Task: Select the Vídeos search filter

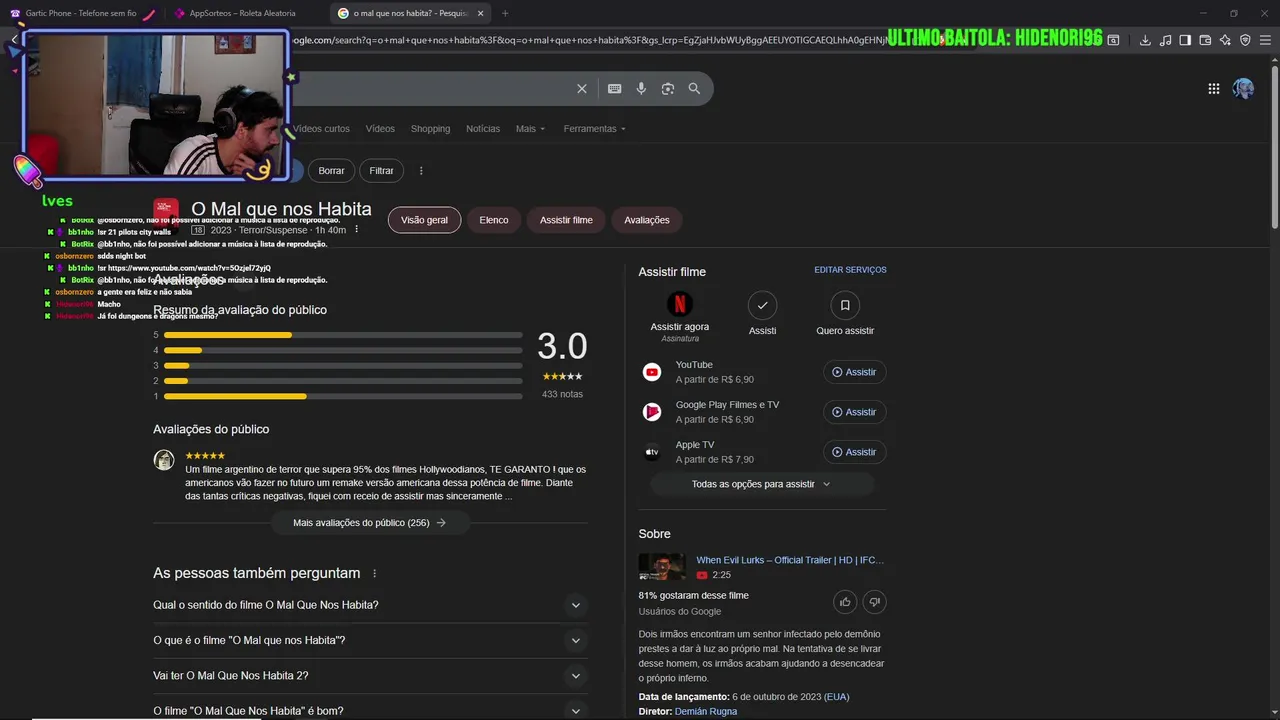Action: coord(380,129)
